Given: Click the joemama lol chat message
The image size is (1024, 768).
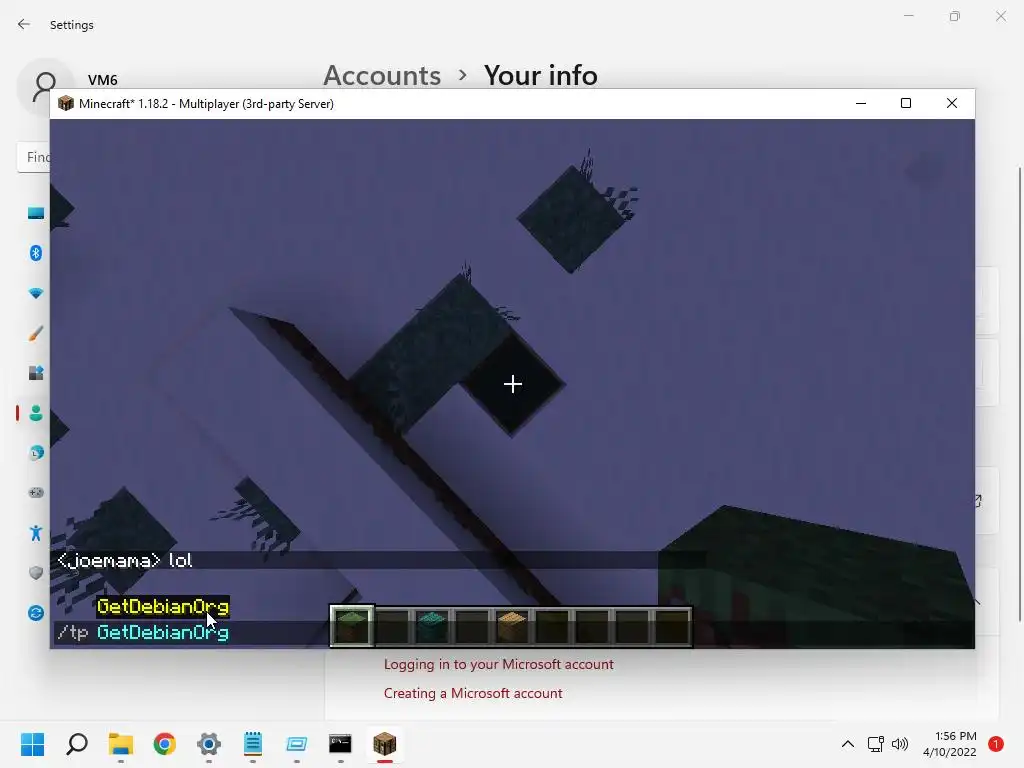Looking at the screenshot, I should [125, 560].
